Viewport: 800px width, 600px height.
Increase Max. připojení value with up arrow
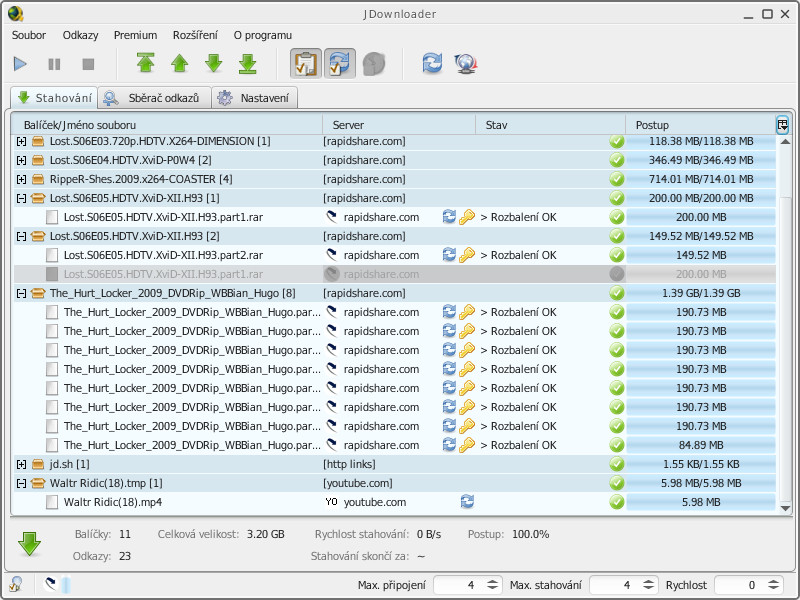pos(492,581)
